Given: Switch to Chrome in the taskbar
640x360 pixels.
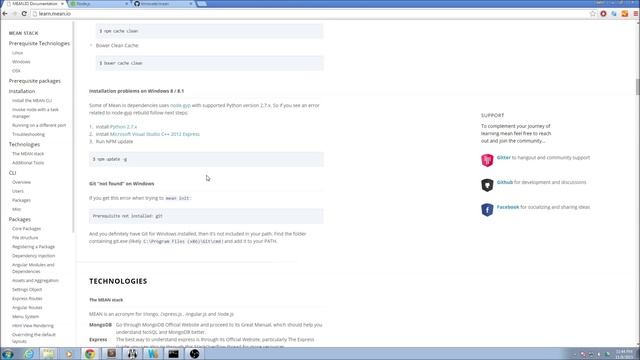Looking at the screenshot, I should (x=90, y=354).
